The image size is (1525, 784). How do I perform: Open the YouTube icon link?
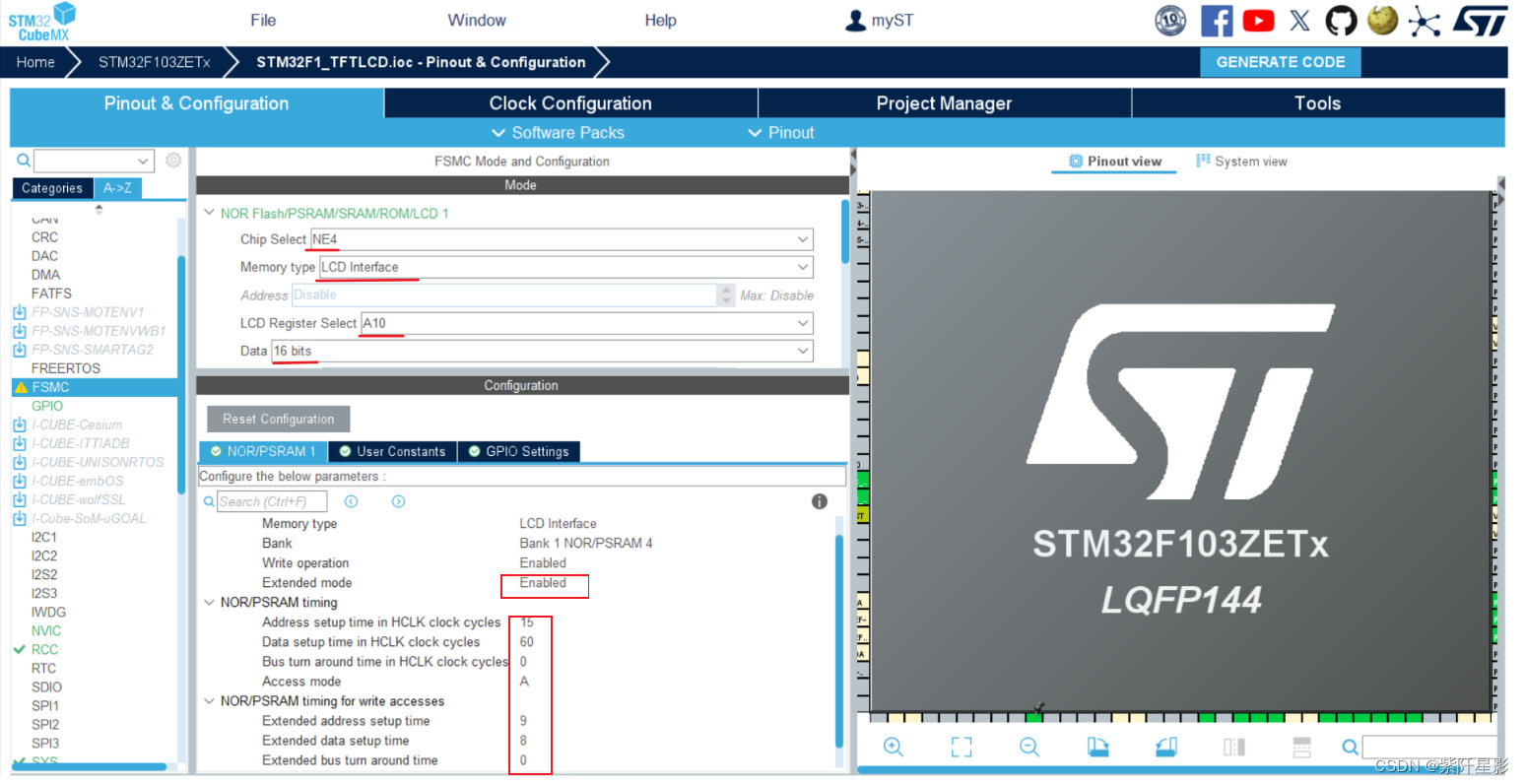tap(1258, 21)
